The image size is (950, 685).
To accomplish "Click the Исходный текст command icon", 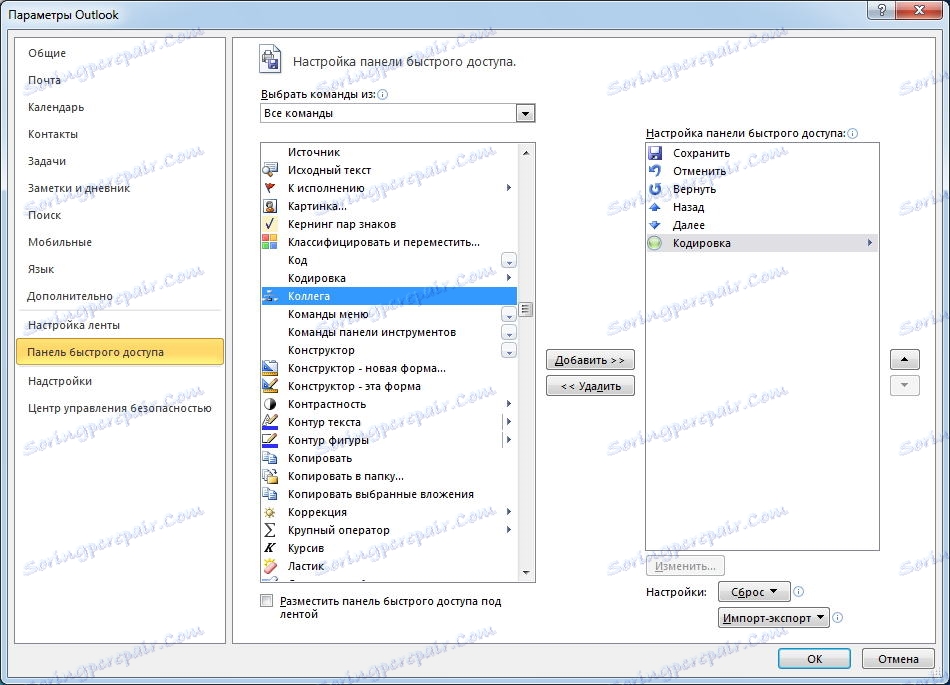I will 270,170.
